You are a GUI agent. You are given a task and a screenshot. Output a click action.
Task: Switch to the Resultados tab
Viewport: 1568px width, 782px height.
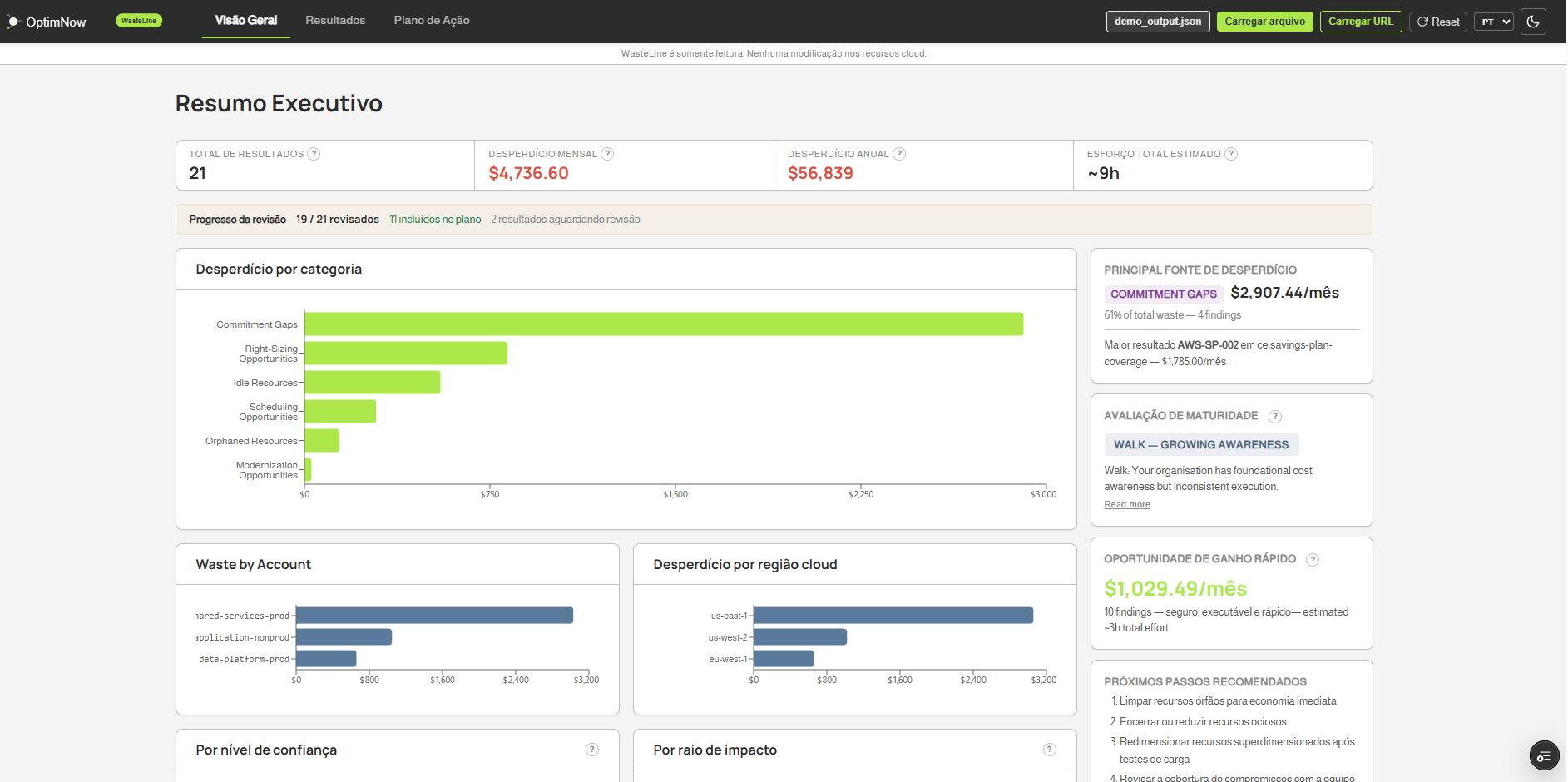335,21
